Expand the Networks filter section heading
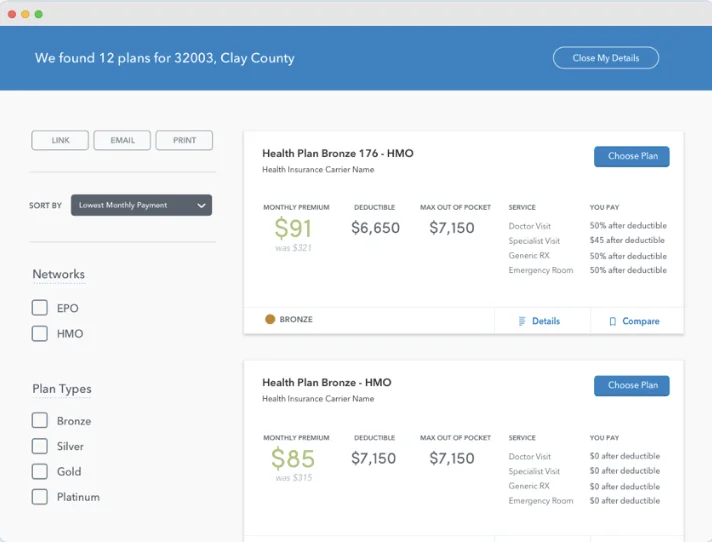The height and width of the screenshot is (542, 712). (x=58, y=274)
